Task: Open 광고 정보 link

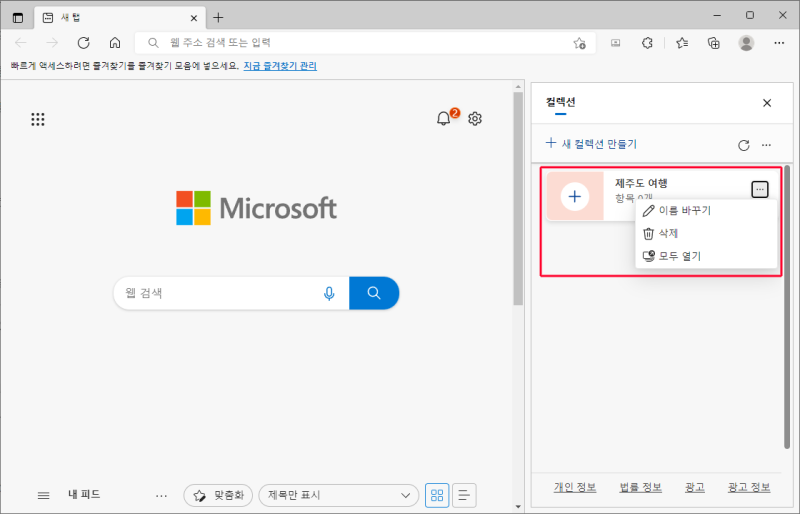Action: pos(749,487)
